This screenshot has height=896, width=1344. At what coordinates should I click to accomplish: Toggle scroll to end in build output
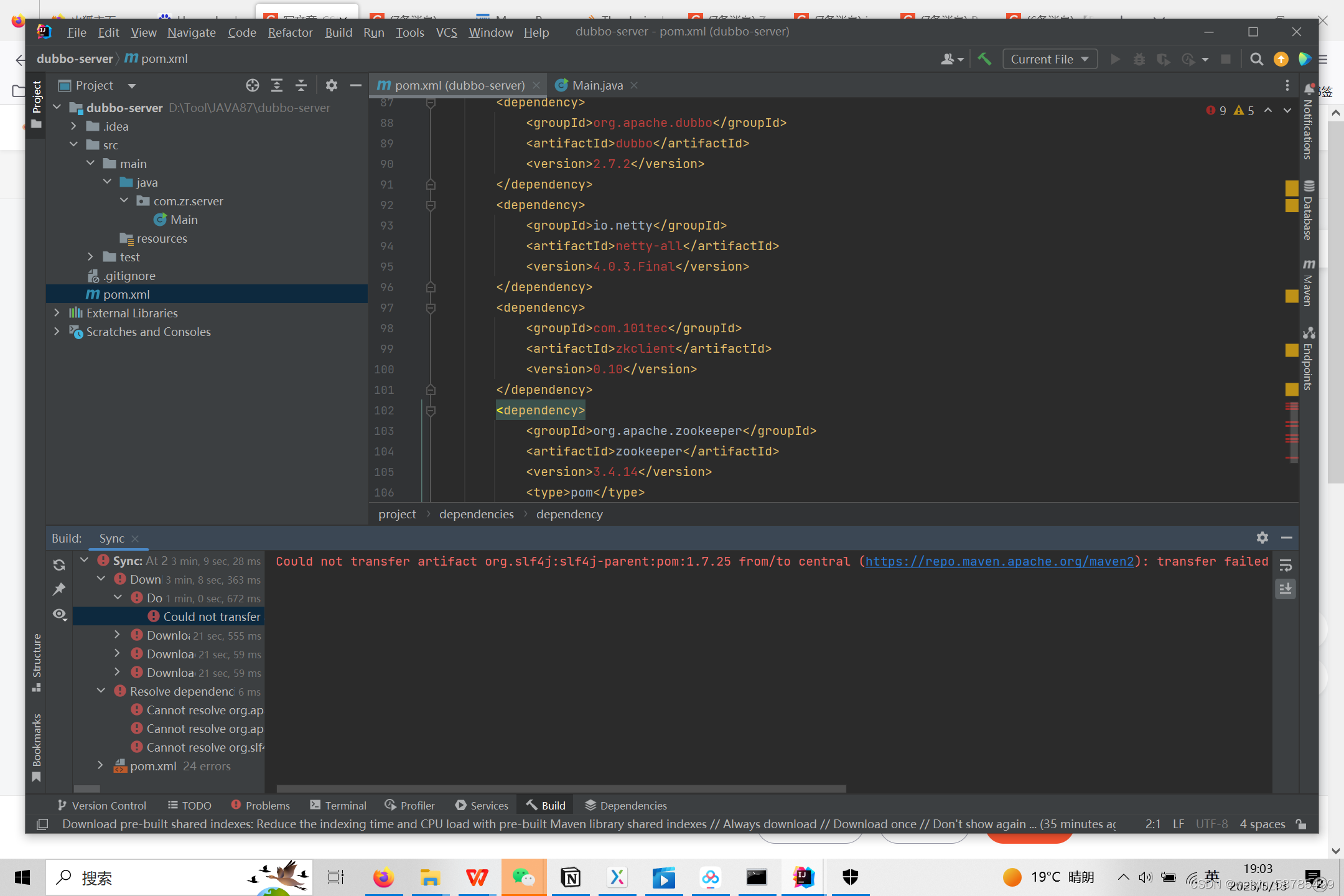(x=1286, y=589)
